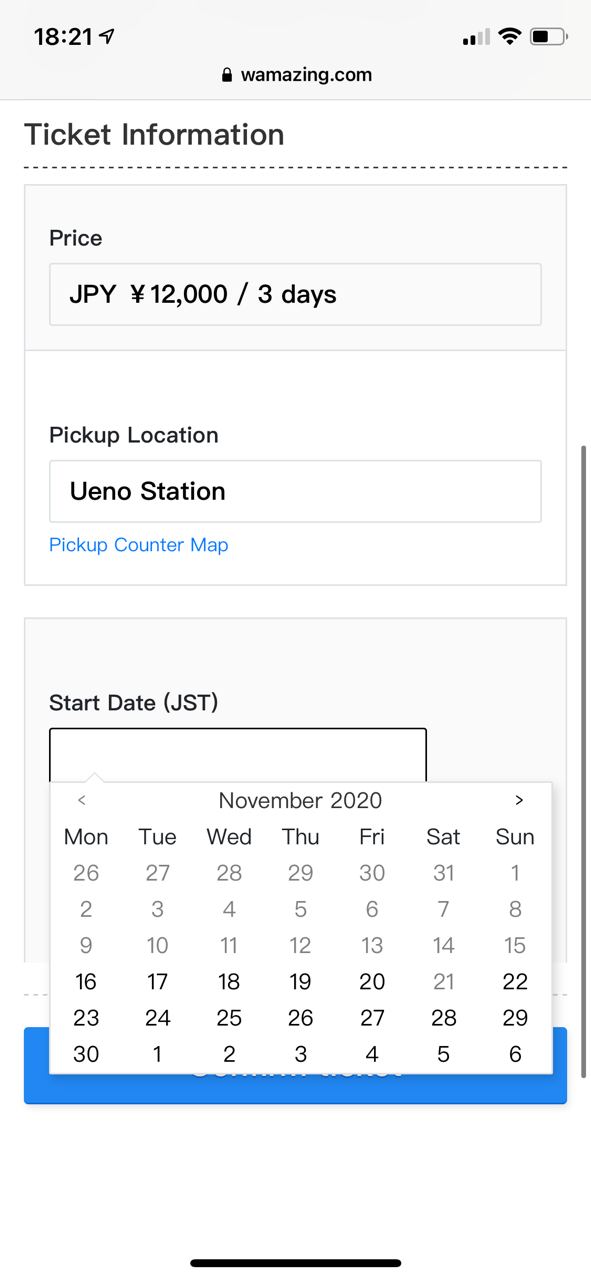
Task: Select Sunday November 29
Action: 515,1018
